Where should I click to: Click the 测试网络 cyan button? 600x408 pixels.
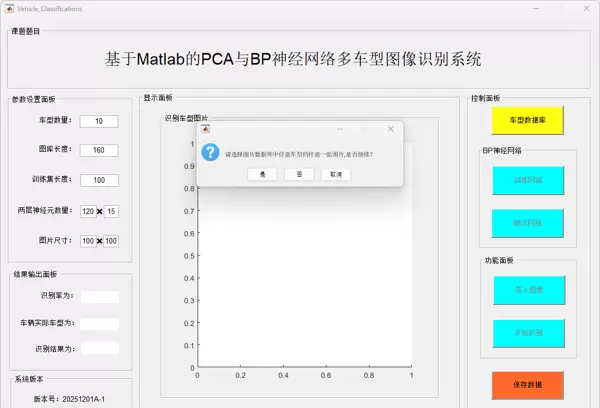click(528, 223)
